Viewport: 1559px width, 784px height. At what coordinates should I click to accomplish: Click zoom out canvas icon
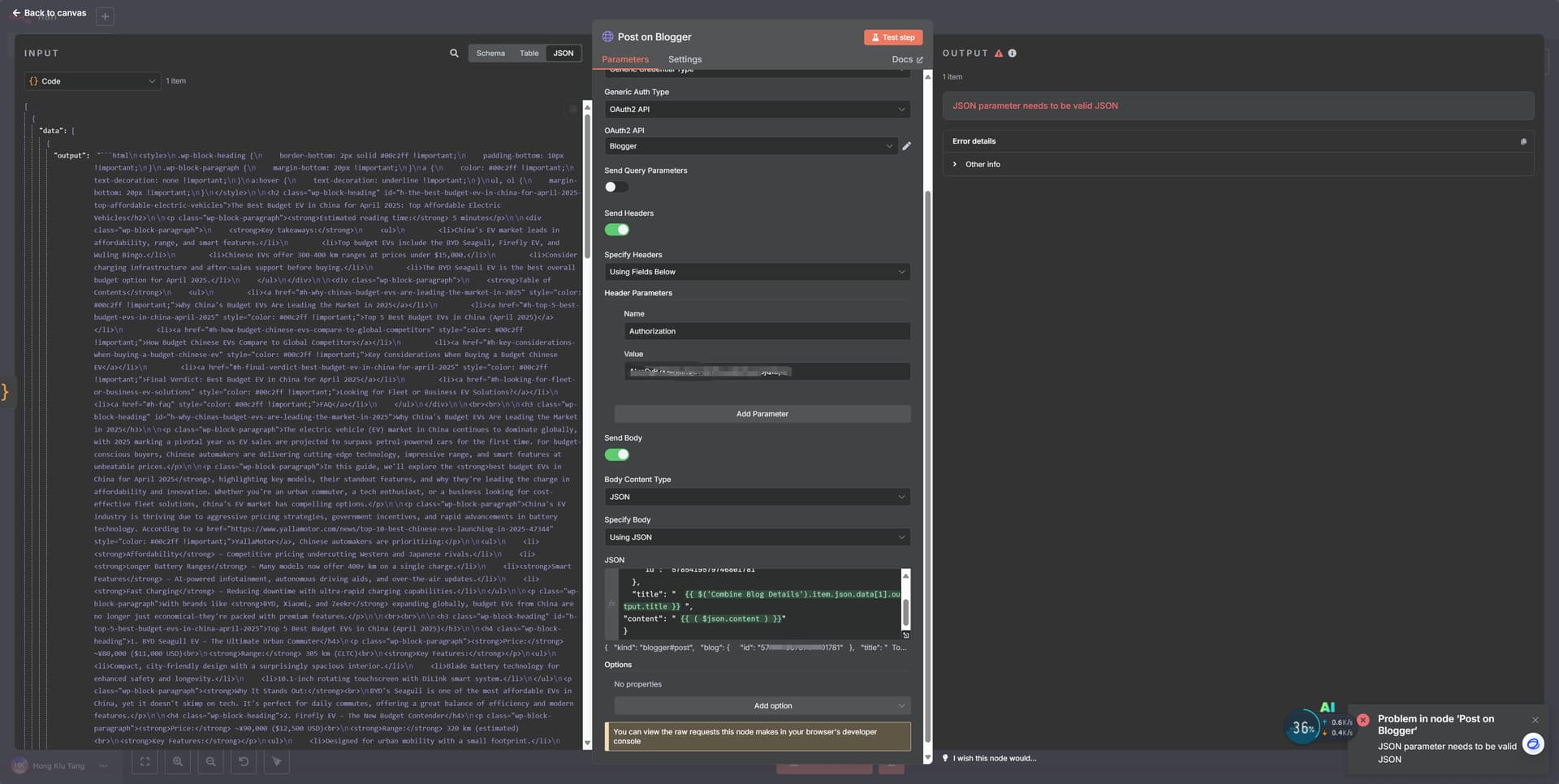[210, 762]
